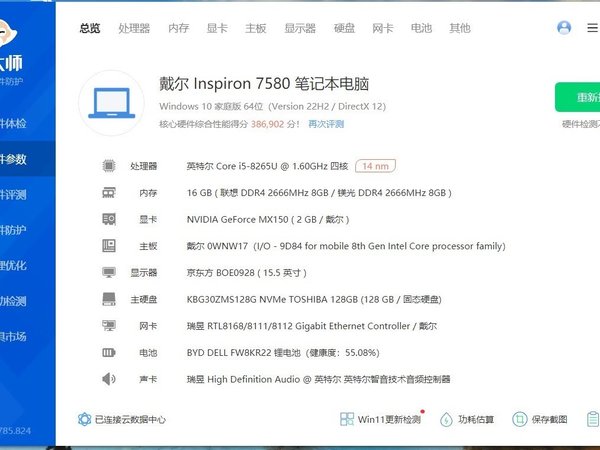The height and width of the screenshot is (450, 600).
Task: Click the motherboard icon
Action: (109, 246)
